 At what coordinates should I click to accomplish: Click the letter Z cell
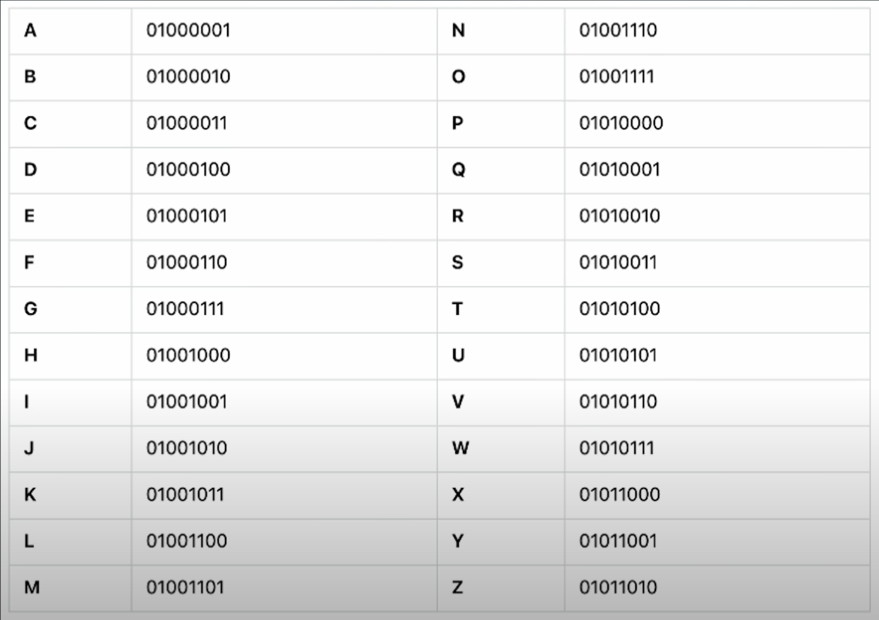501,588
